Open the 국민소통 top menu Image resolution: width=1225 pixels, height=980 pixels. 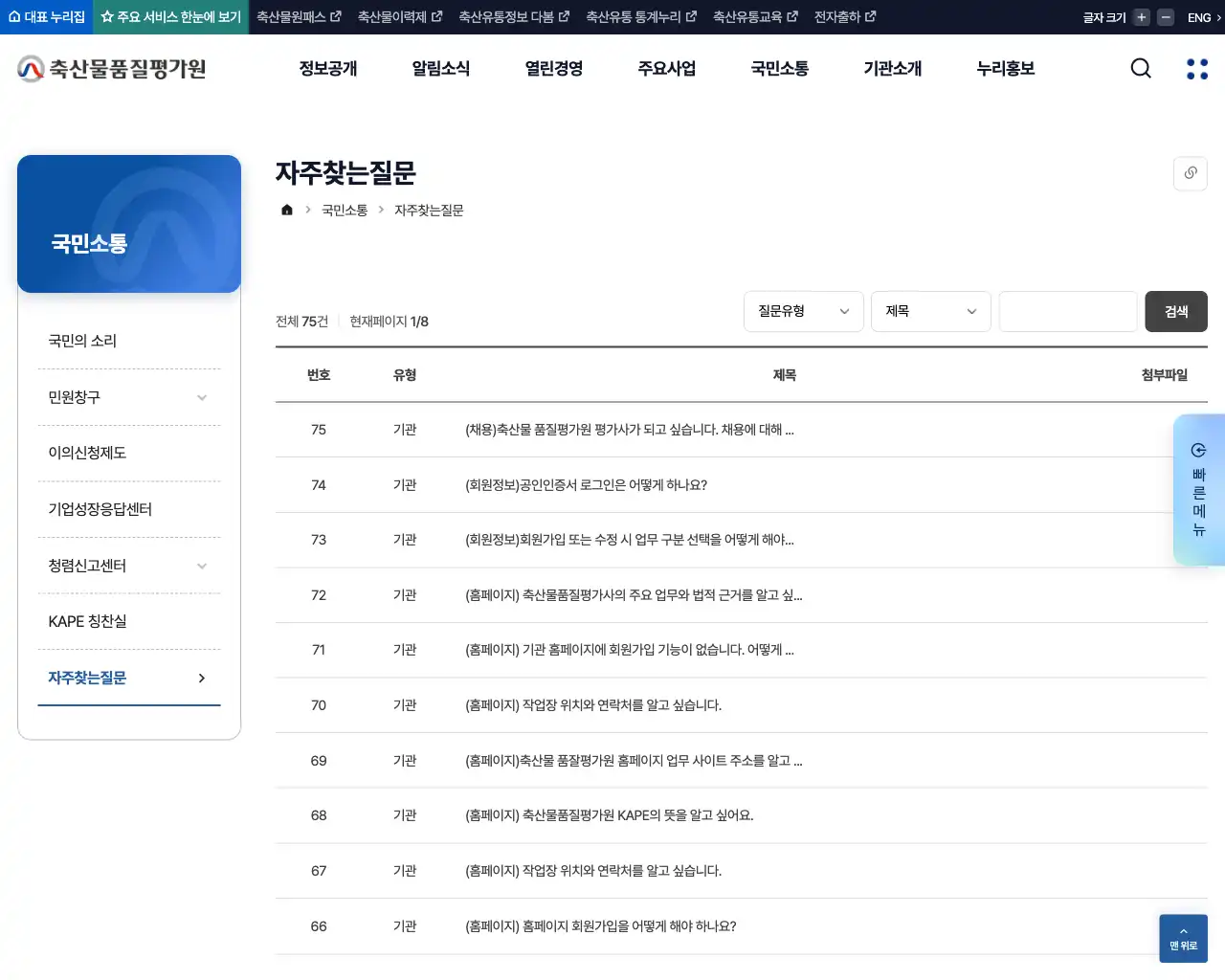780,68
